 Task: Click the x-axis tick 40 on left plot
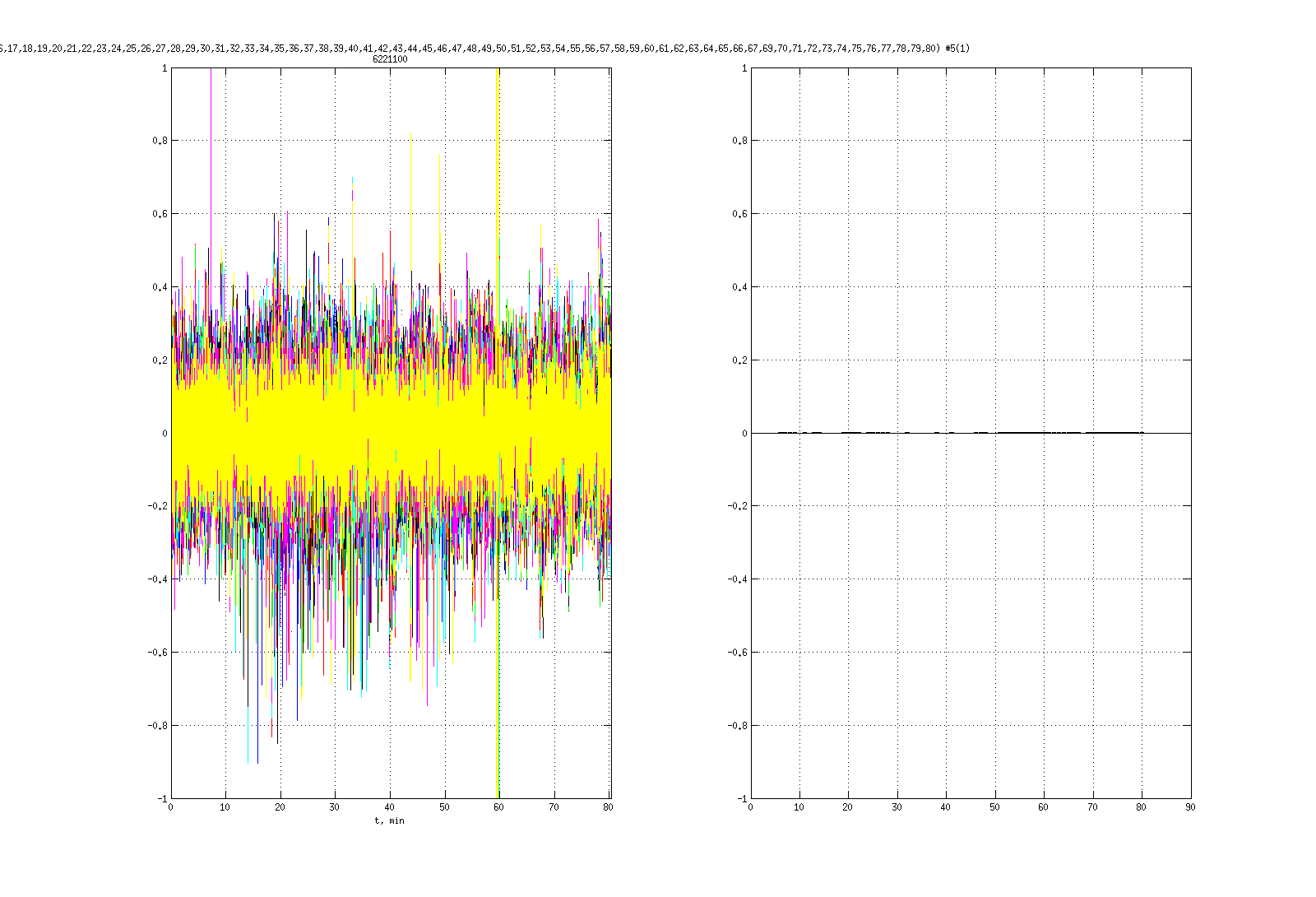tap(390, 807)
